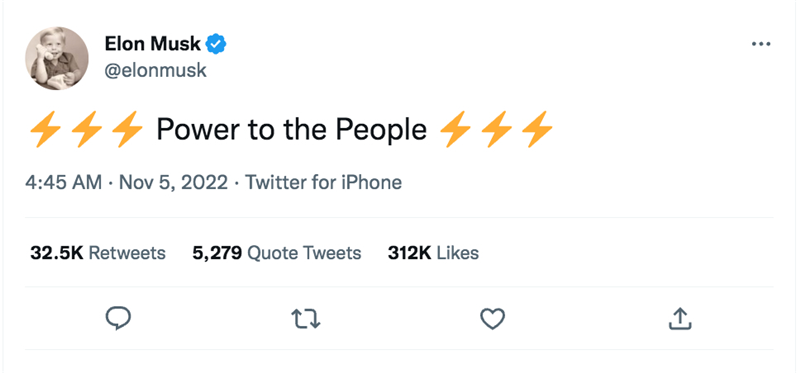Open the reply speech bubble icon
Viewport: 800px width, 373px height.
coord(118,318)
